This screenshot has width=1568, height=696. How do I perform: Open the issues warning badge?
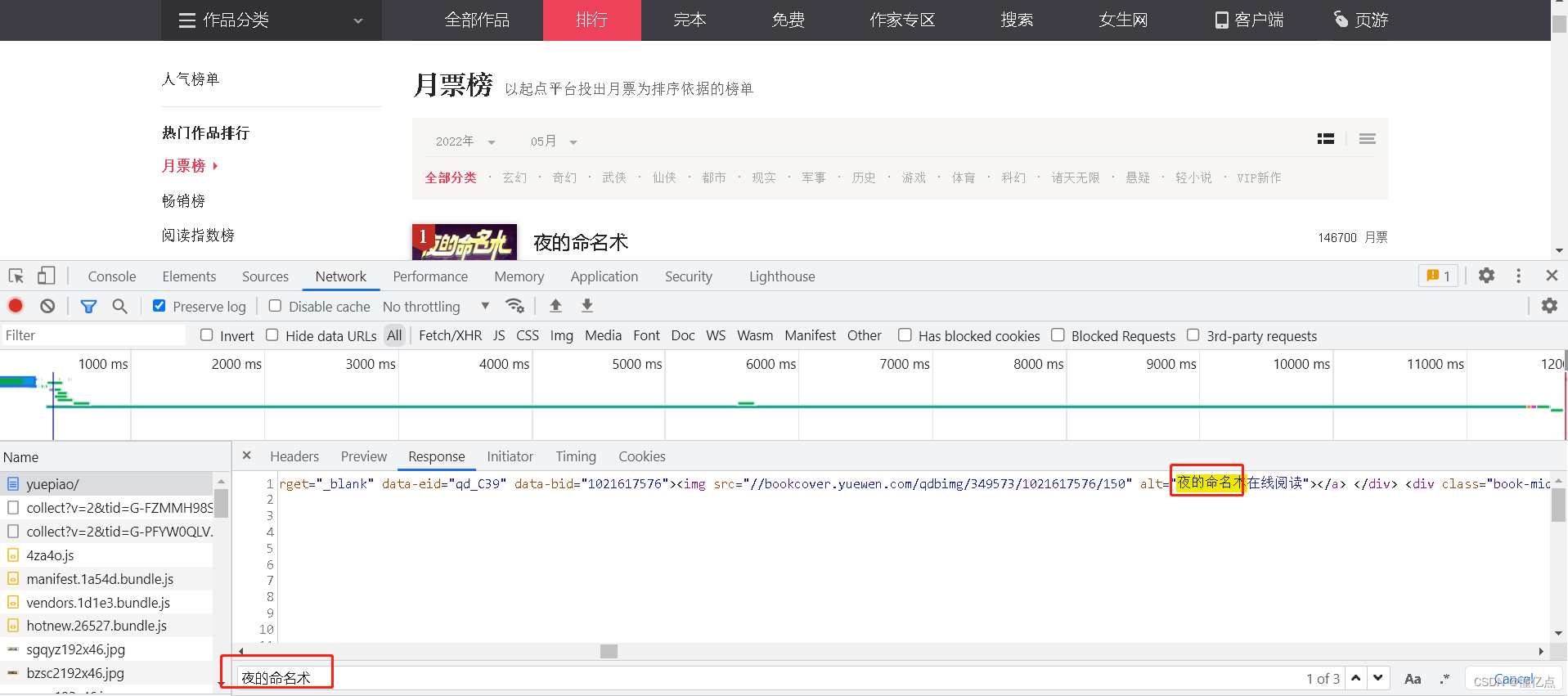click(1438, 276)
